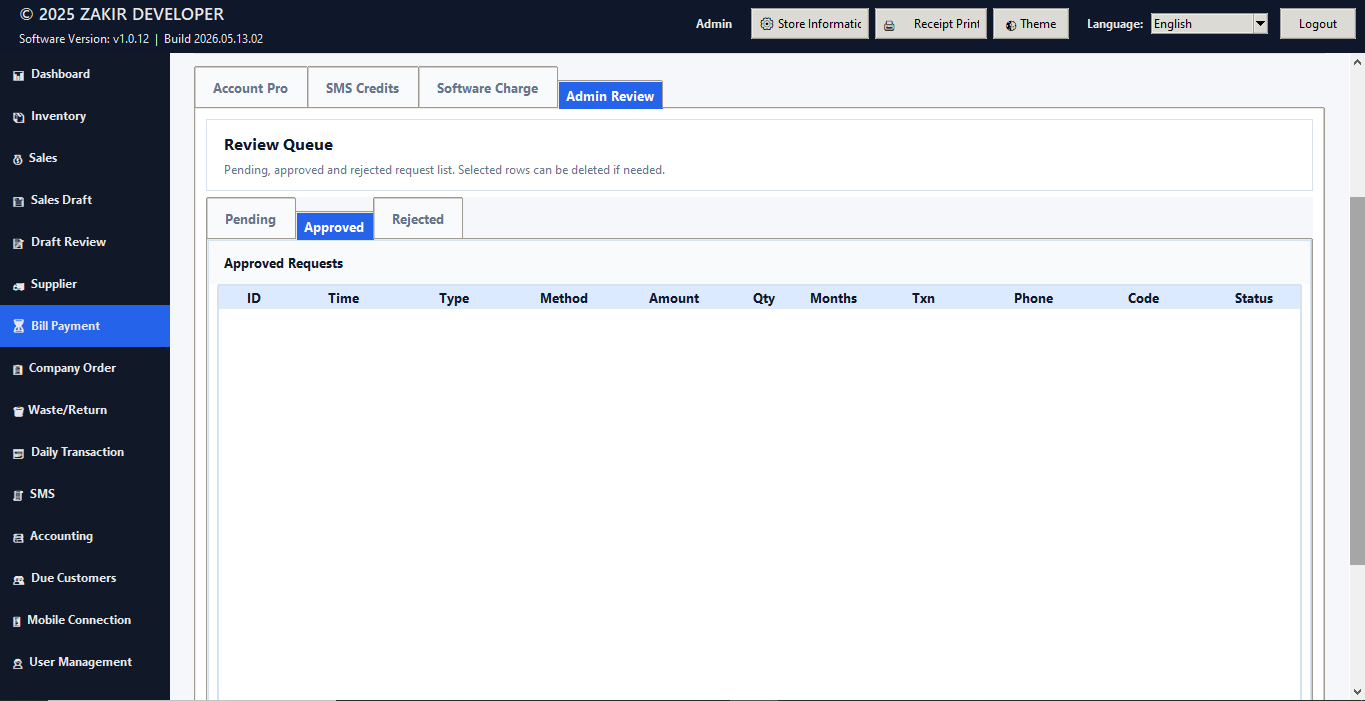
Task: Click the Bill Payment hourglass icon
Action: click(18, 327)
